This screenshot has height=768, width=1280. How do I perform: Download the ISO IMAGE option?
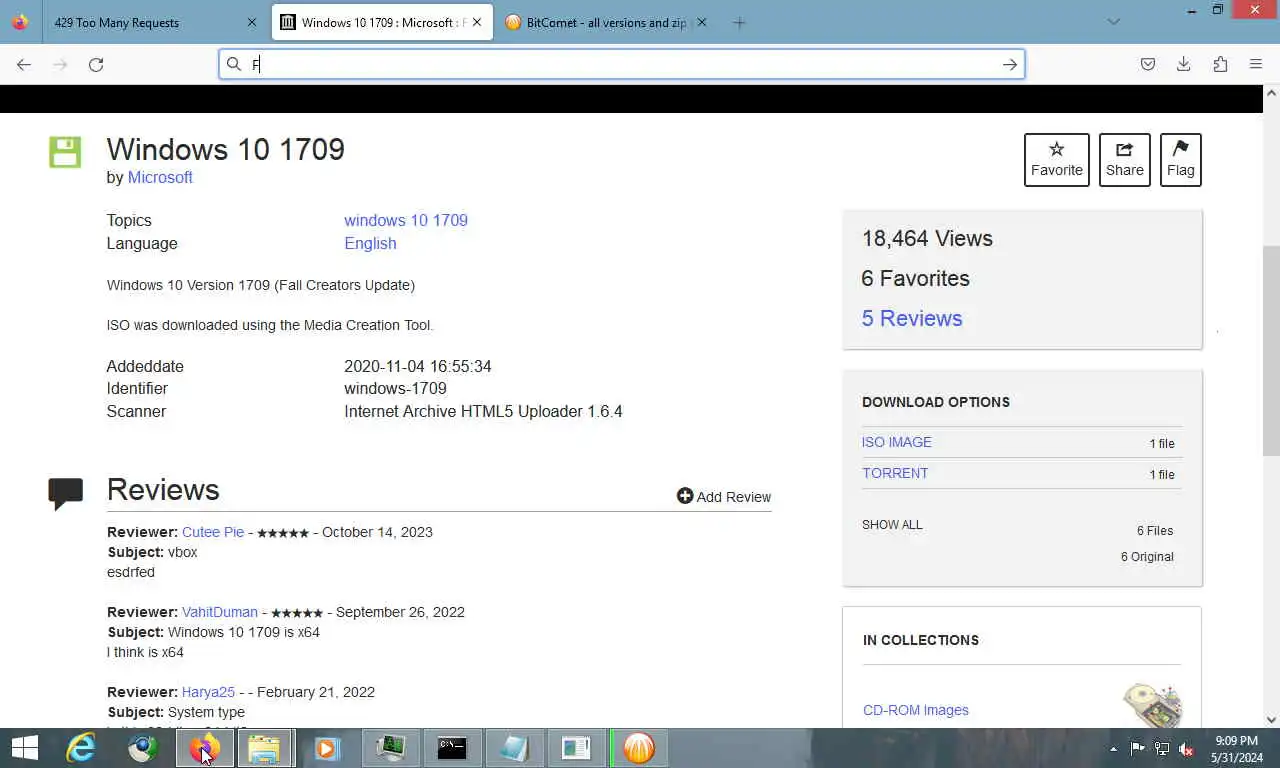pyautogui.click(x=897, y=442)
